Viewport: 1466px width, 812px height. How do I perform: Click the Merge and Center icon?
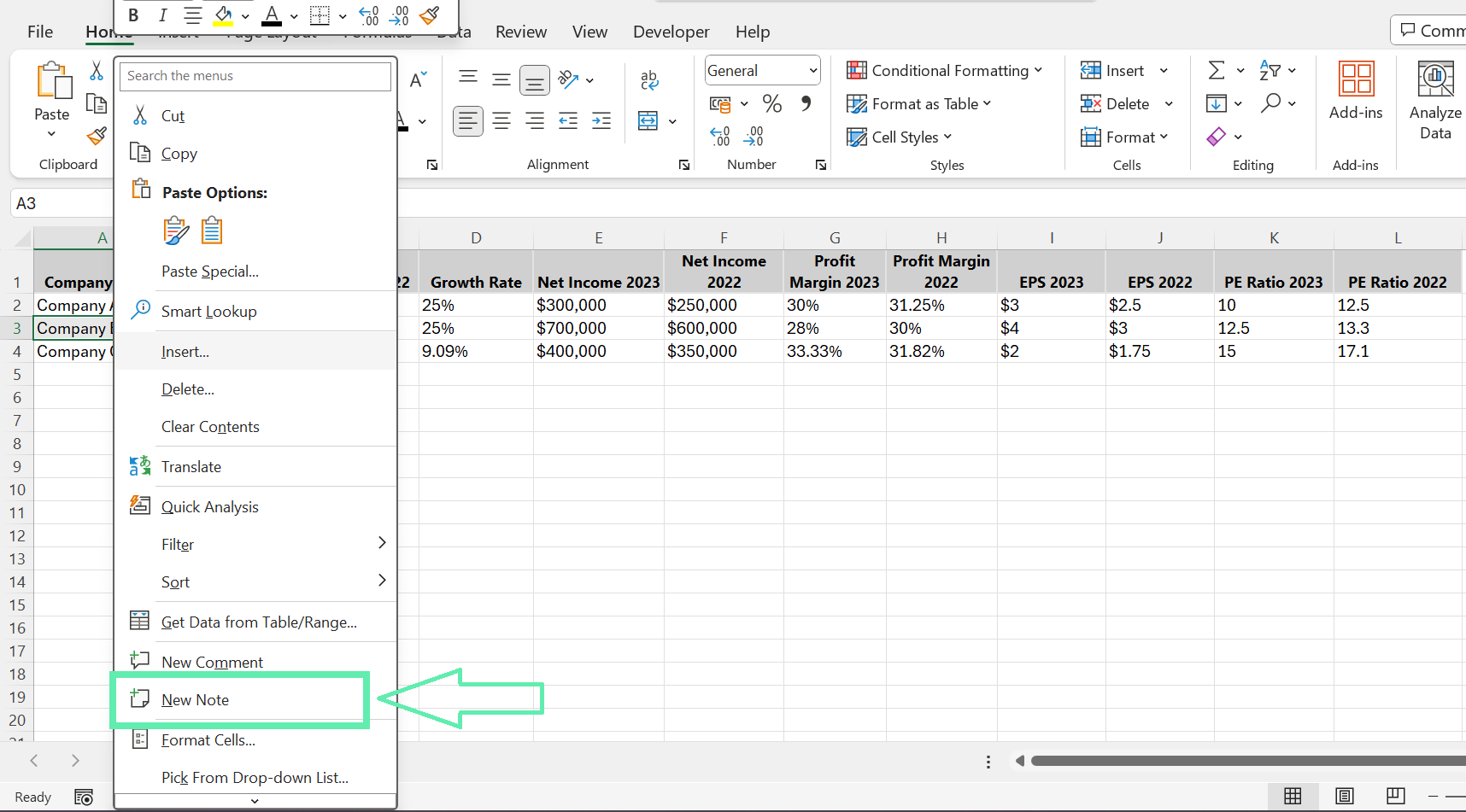[x=648, y=121]
